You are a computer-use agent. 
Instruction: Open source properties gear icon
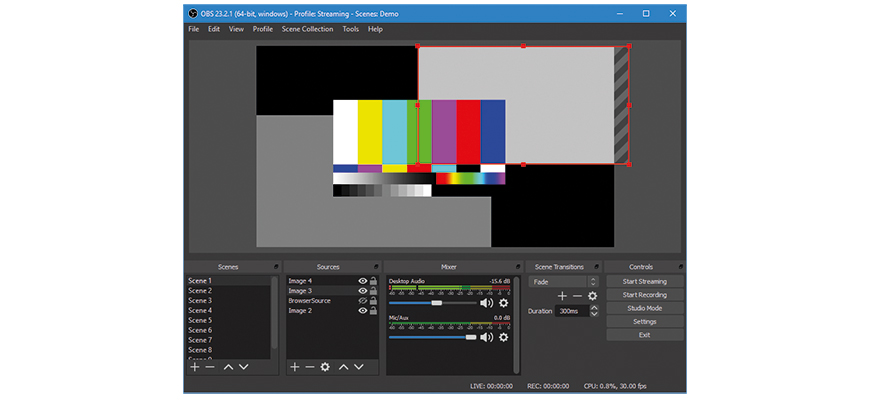tap(325, 367)
